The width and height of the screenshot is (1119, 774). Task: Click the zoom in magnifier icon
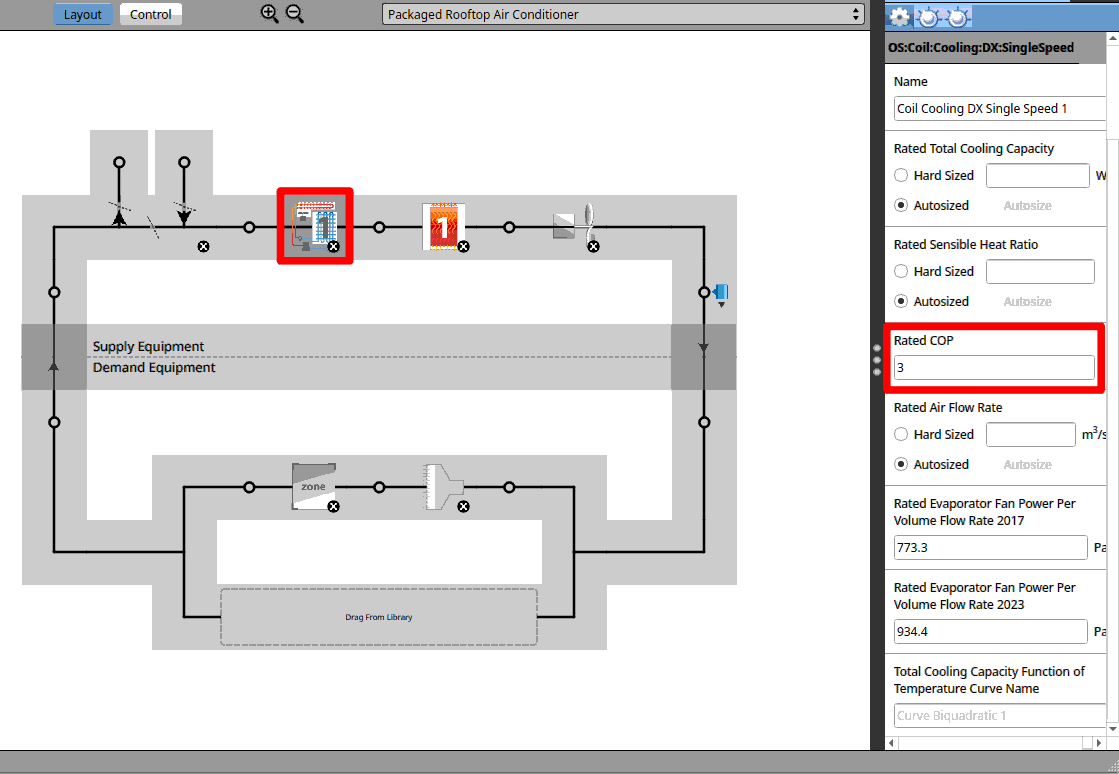pos(269,14)
